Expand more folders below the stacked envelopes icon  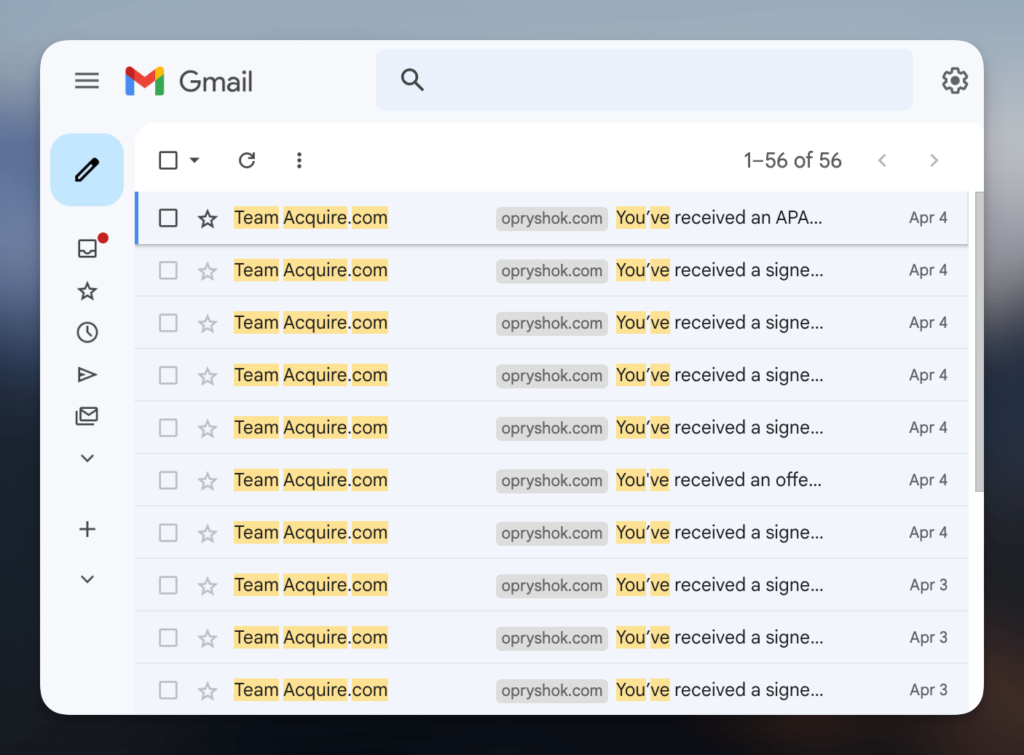coord(88,458)
